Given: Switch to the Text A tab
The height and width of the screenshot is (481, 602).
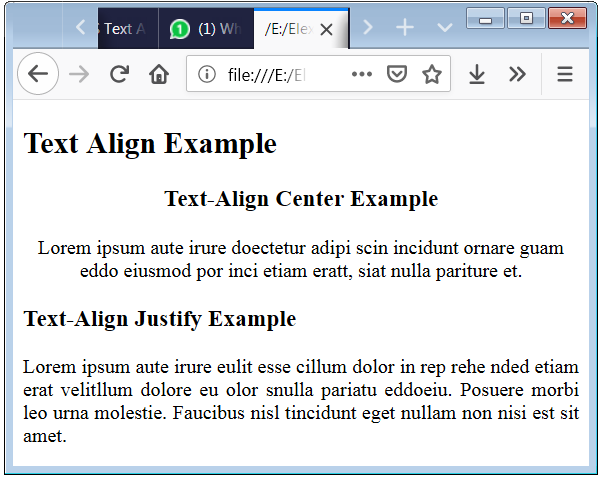Looking at the screenshot, I should coord(128,29).
